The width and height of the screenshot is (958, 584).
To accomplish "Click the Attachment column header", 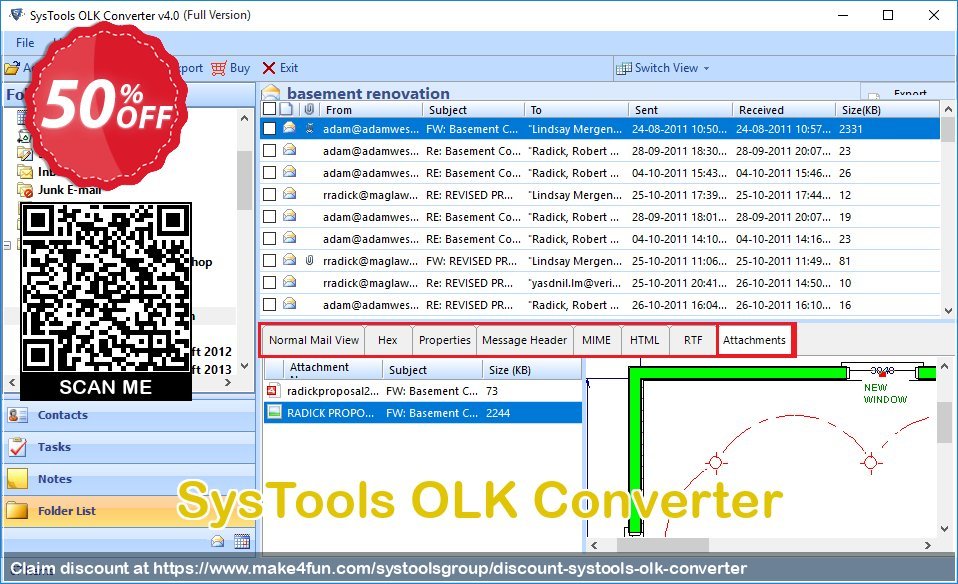I will (332, 369).
